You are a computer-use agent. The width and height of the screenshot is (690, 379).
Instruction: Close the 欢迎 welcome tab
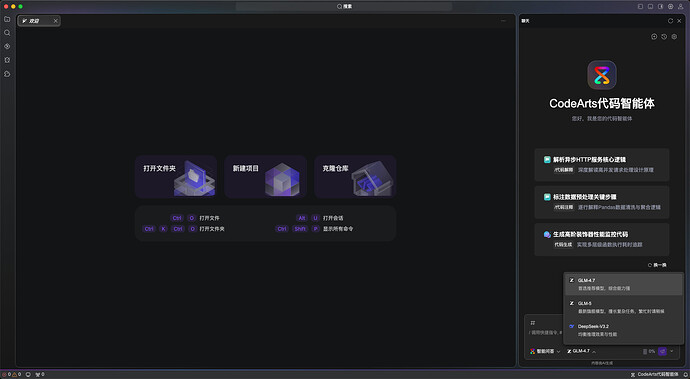tap(55, 21)
